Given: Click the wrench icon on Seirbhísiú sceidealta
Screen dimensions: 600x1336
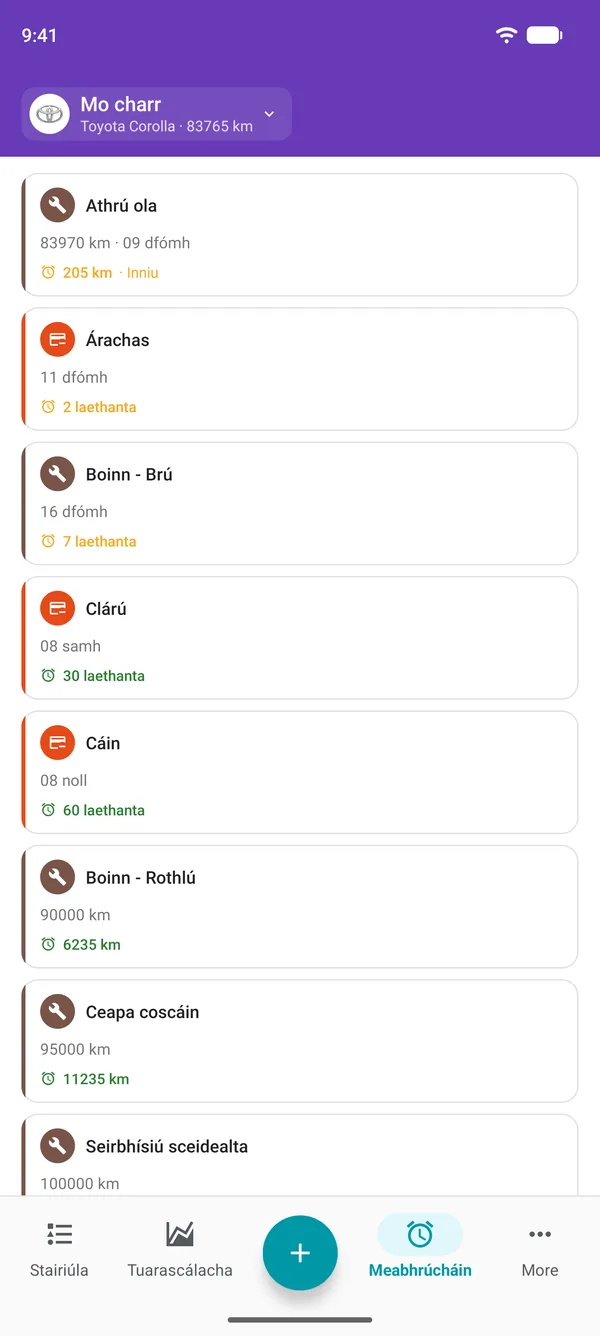Looking at the screenshot, I should [57, 1146].
